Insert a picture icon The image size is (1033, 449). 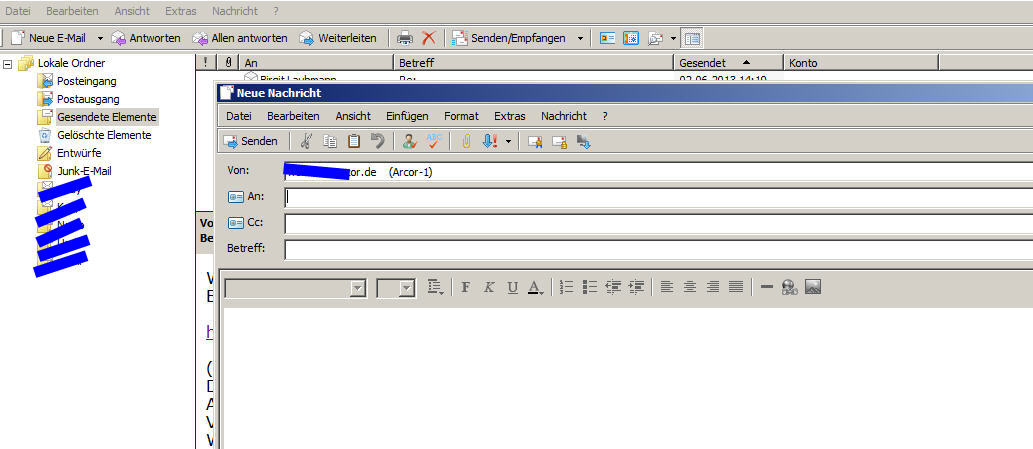point(813,287)
